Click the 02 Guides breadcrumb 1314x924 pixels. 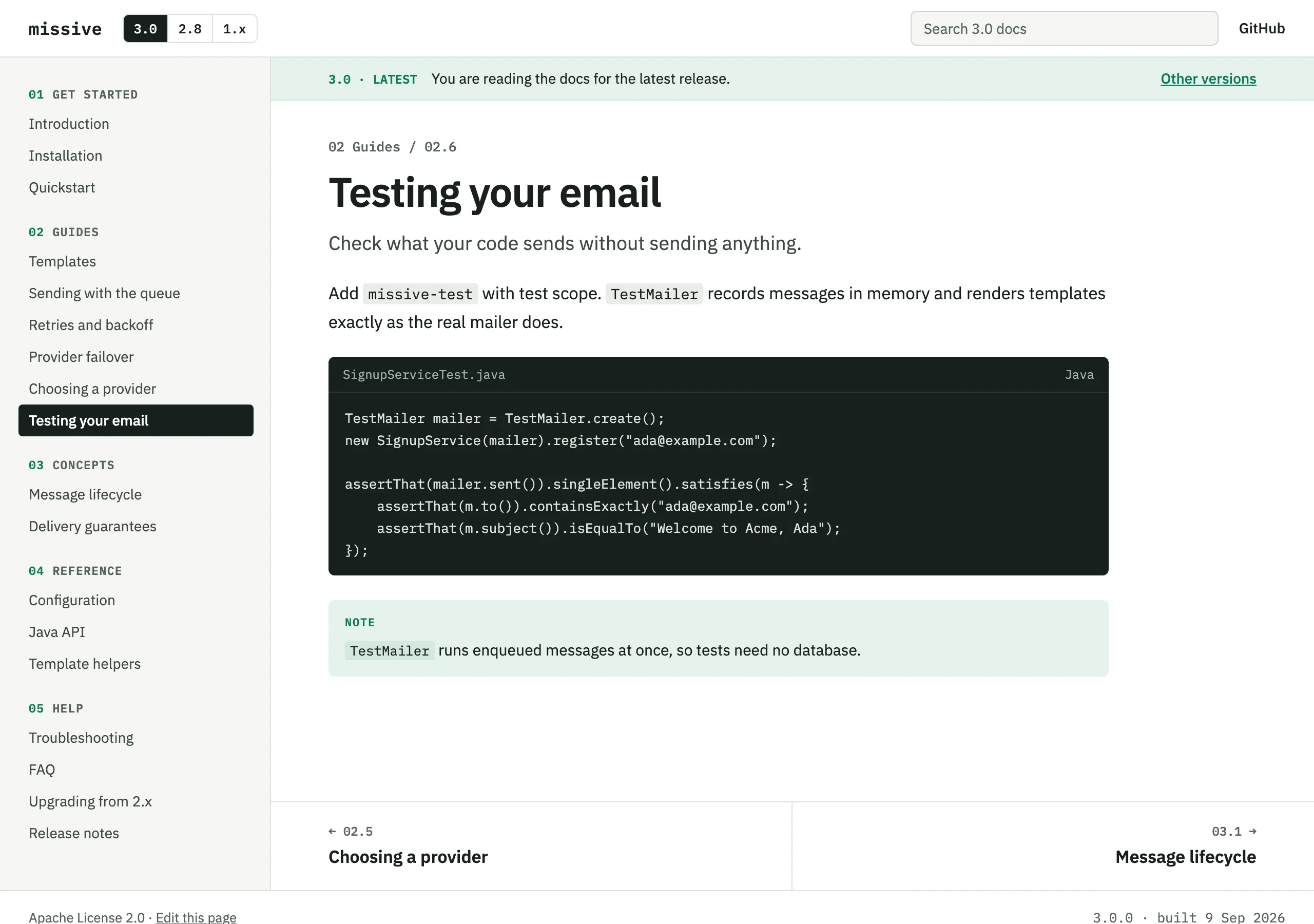pyautogui.click(x=364, y=147)
